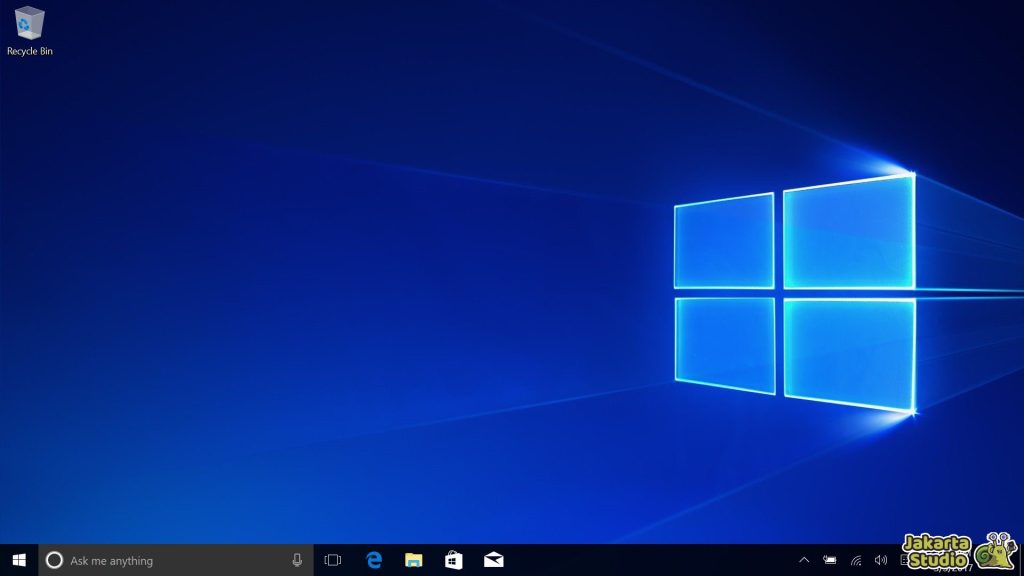Open File Explorer from the taskbar
The image size is (1024, 576).
(x=413, y=560)
